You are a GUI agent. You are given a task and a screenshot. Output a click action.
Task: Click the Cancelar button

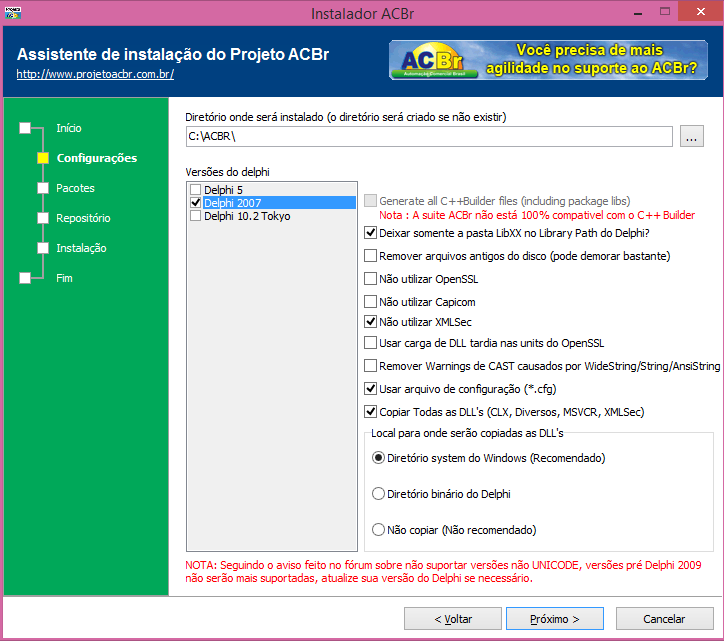pyautogui.click(x=664, y=619)
